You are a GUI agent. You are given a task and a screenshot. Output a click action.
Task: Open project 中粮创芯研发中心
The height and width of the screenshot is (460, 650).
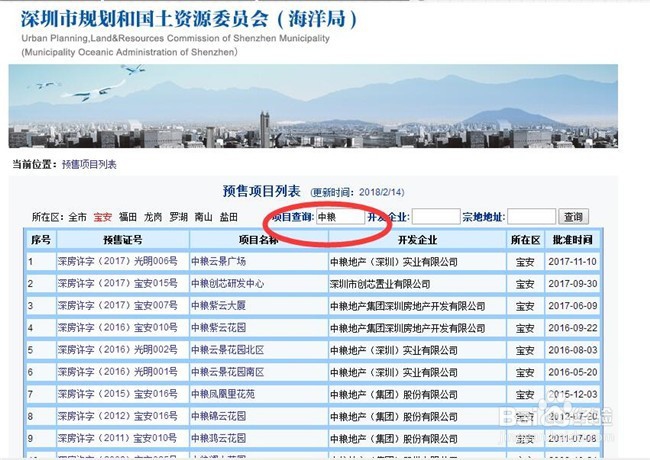[228, 283]
